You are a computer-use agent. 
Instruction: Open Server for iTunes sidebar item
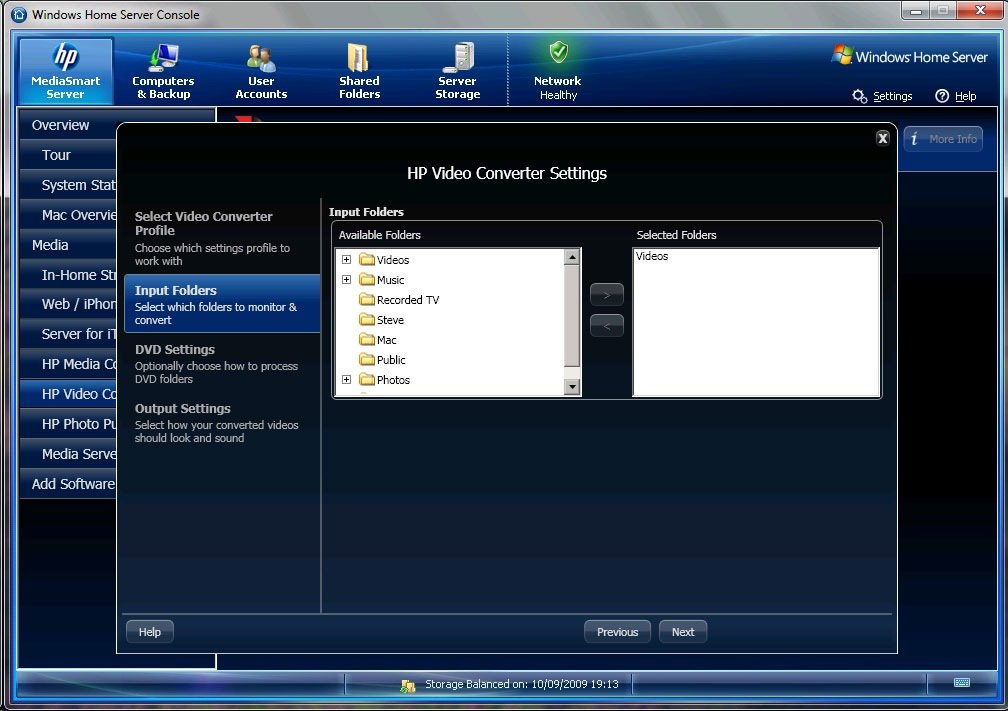(68, 334)
